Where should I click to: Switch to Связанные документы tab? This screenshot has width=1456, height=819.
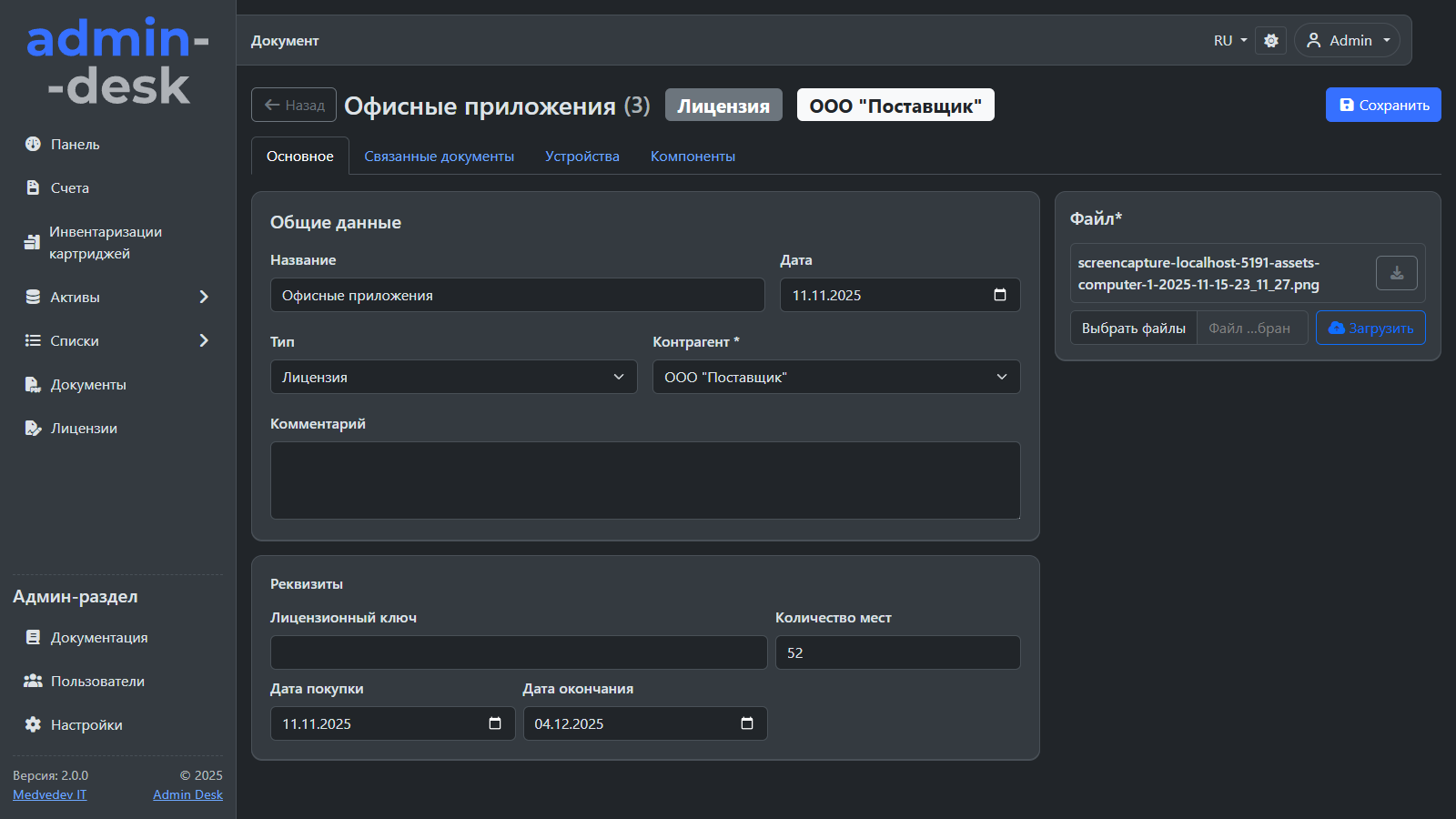(x=439, y=157)
